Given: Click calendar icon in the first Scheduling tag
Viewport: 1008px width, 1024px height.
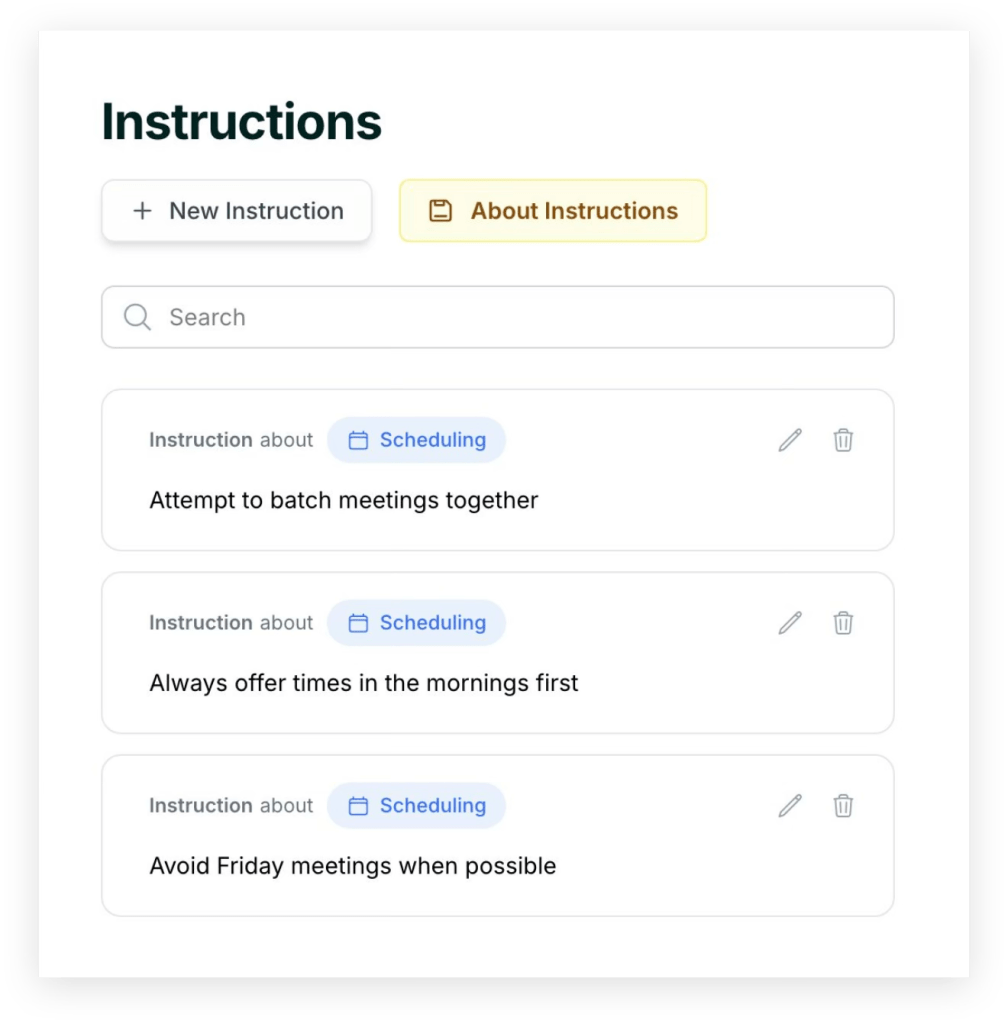Looking at the screenshot, I should tap(358, 440).
